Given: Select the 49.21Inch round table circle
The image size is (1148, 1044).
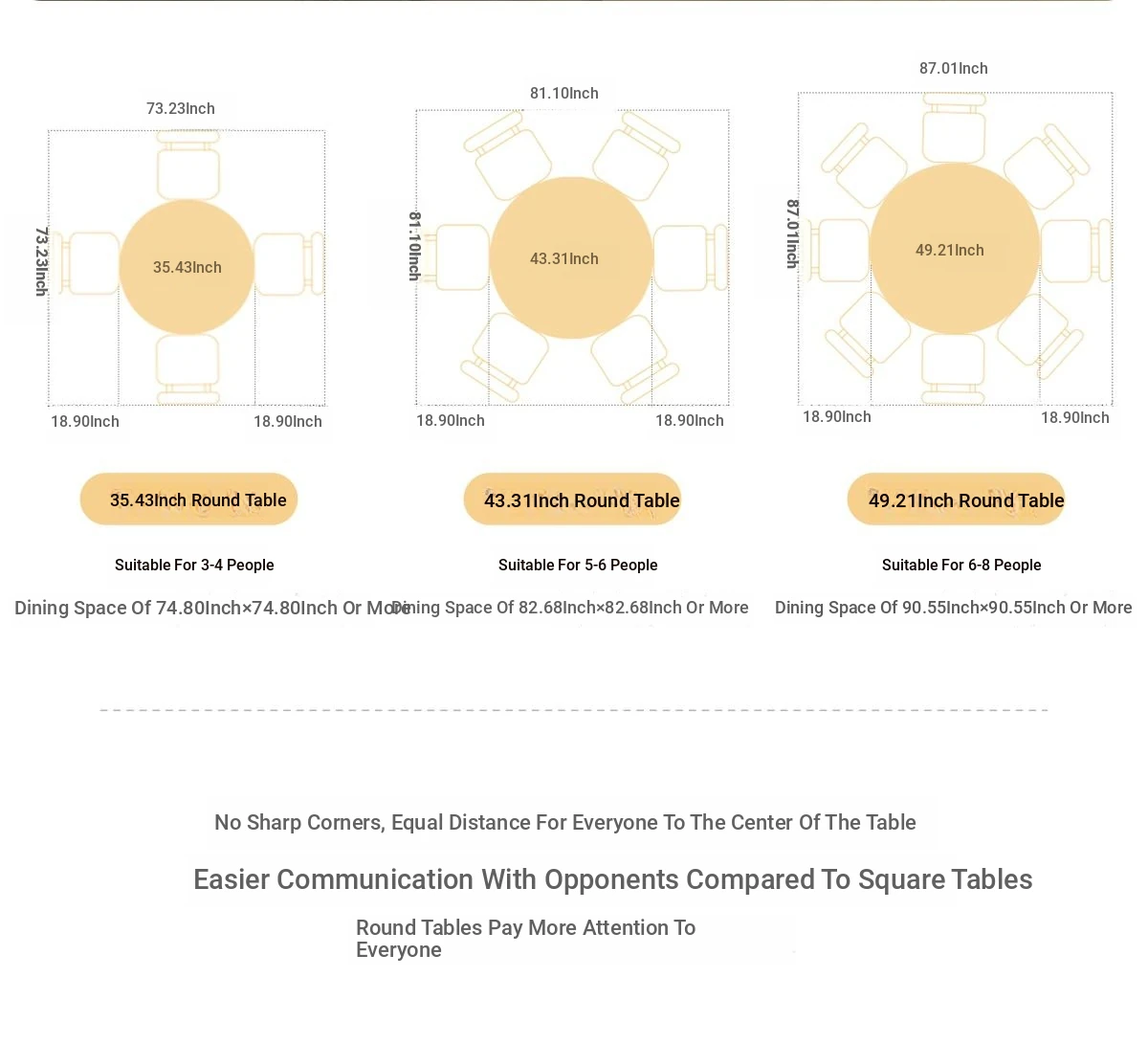Looking at the screenshot, I should point(954,249).
